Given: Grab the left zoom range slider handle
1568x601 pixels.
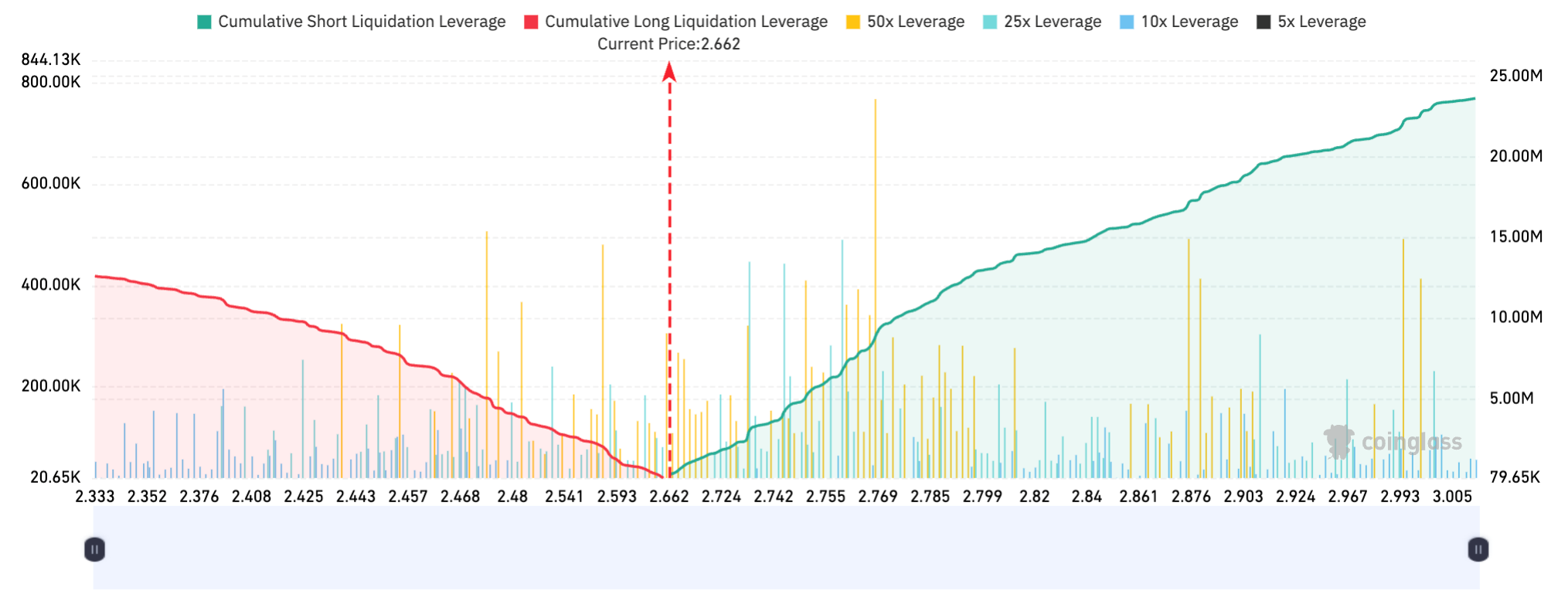Looking at the screenshot, I should click(x=94, y=549).
